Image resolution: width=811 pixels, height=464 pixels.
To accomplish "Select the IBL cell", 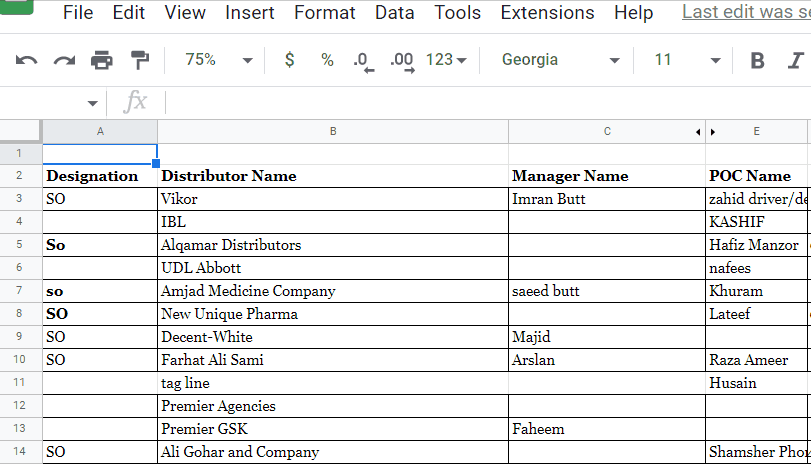I will coord(333,222).
